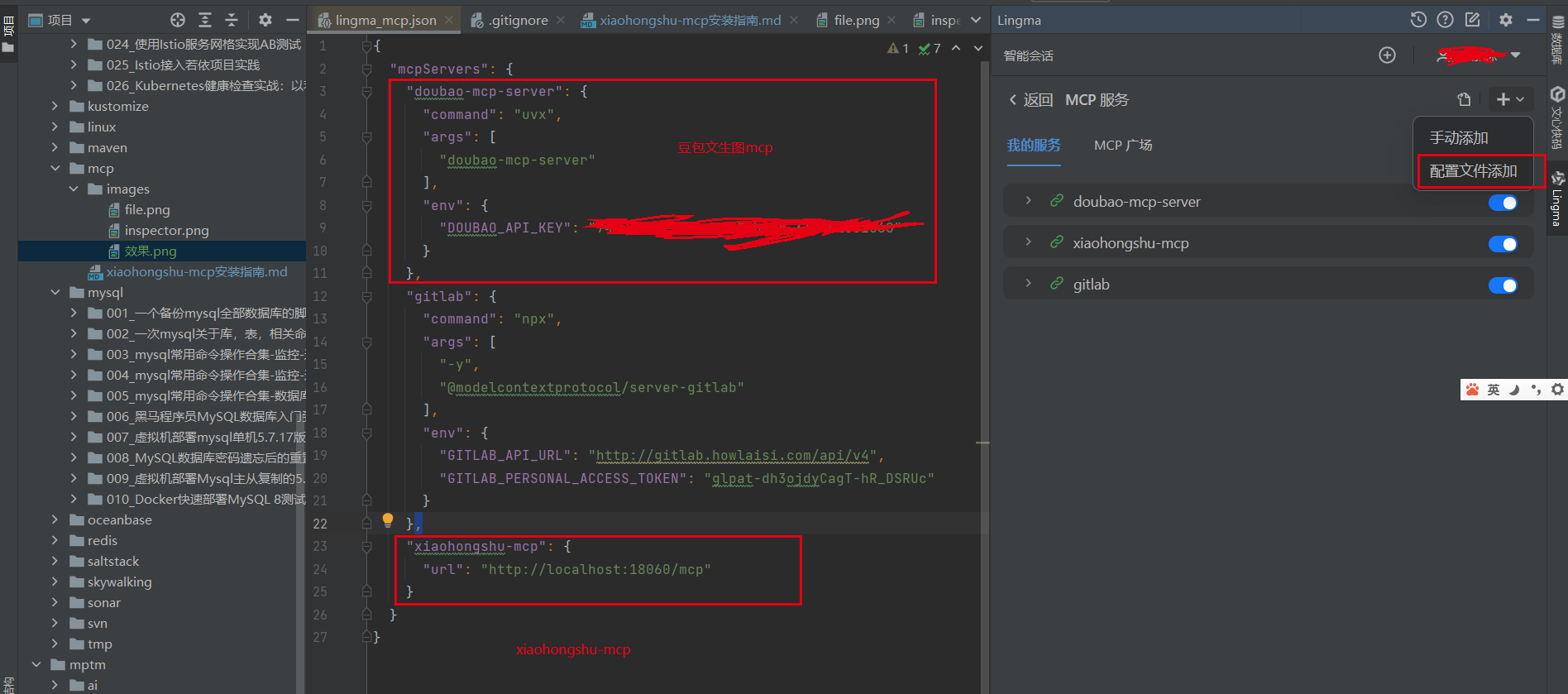Go back using the 返回 button
1568x694 pixels.
[x=1030, y=100]
